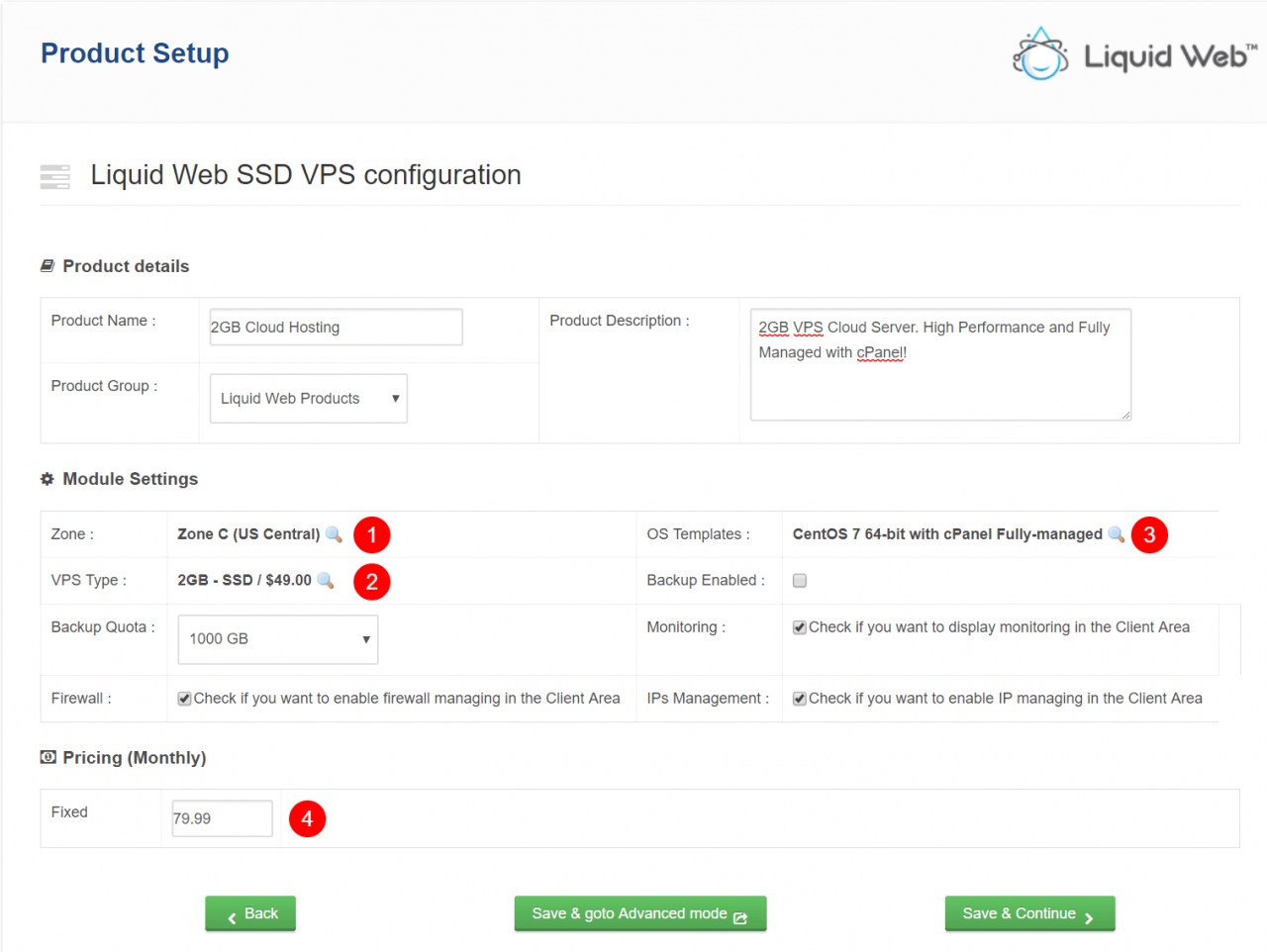Click the Firewall label

81,699
